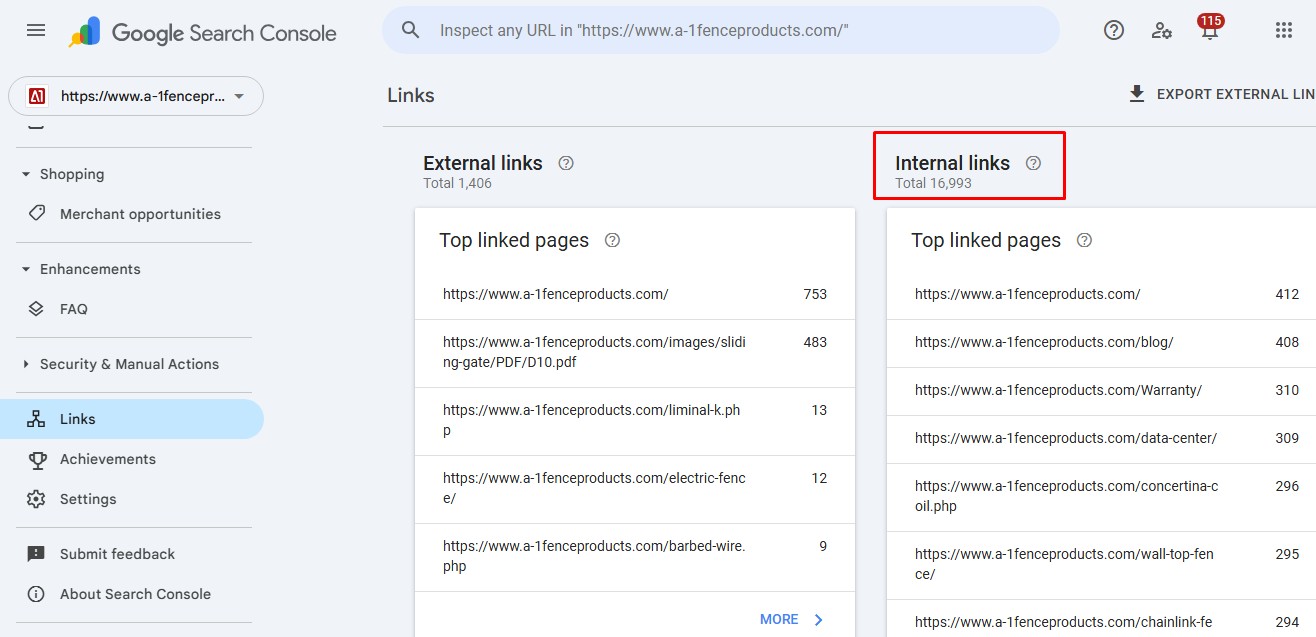The width and height of the screenshot is (1316, 637).
Task: Open internal row for wall-top-fence
Action: point(1101,564)
